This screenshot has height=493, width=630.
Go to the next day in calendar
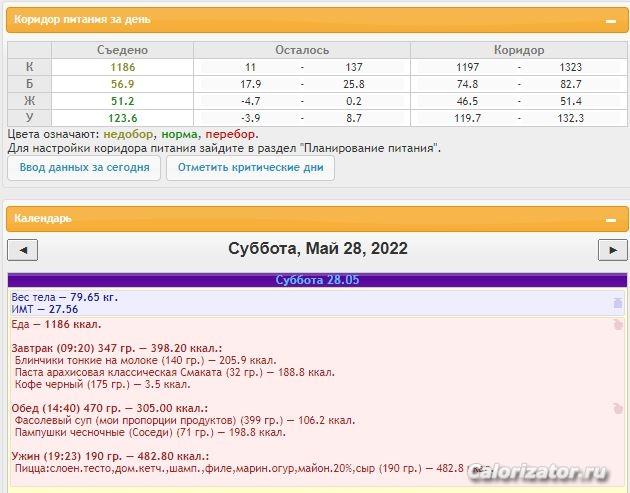click(x=613, y=250)
